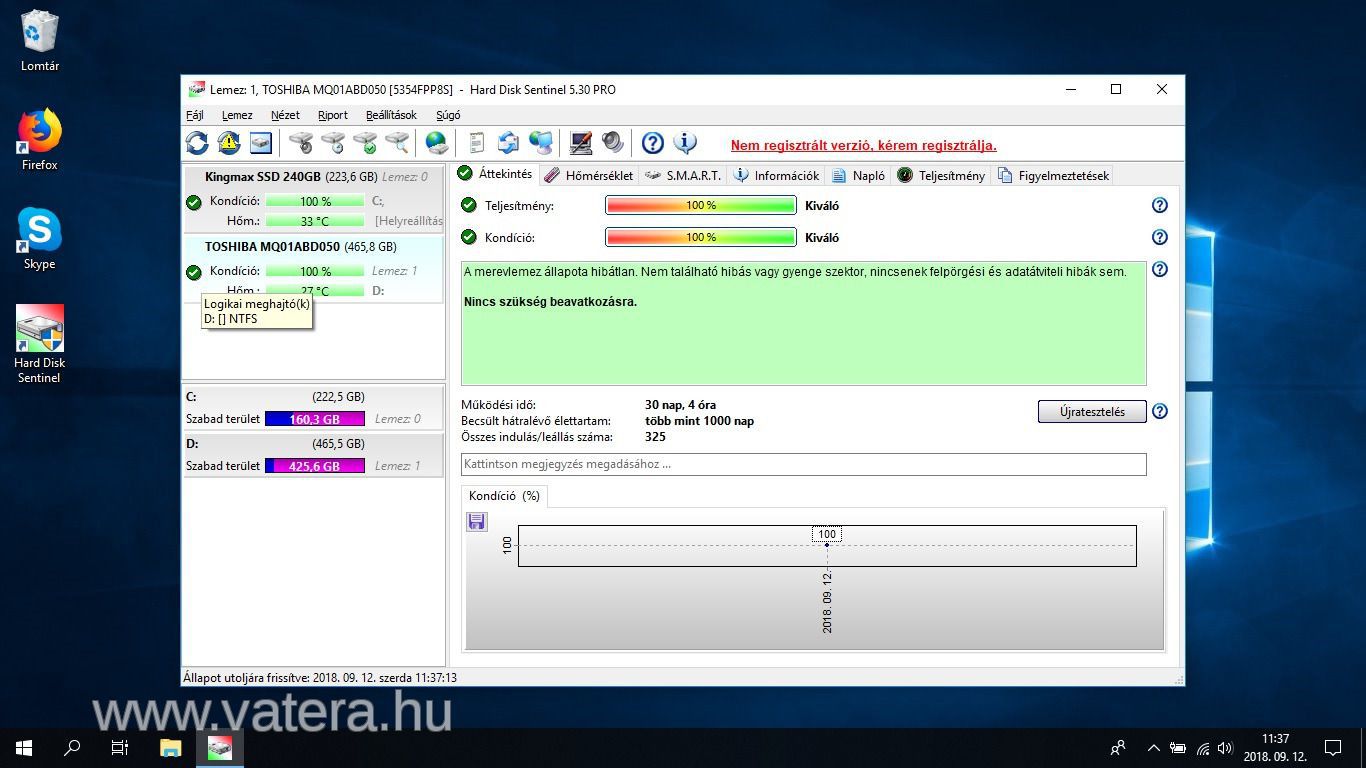Open File Explorer from the taskbar
1366x768 pixels.
point(171,747)
